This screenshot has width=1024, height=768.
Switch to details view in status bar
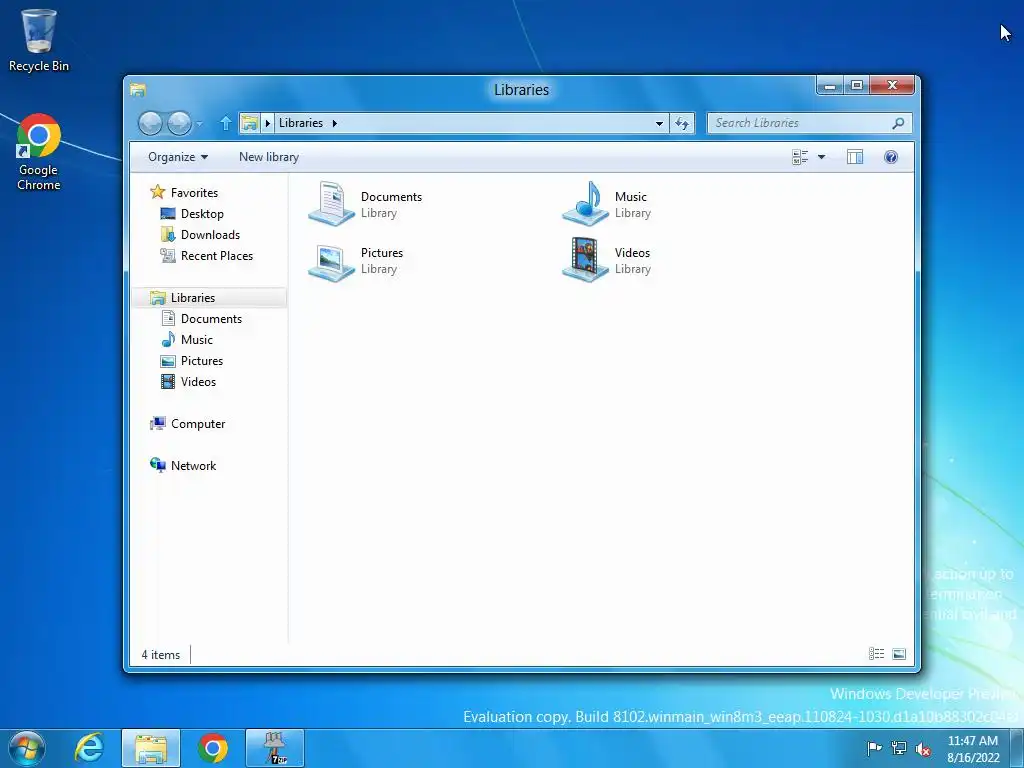point(876,654)
